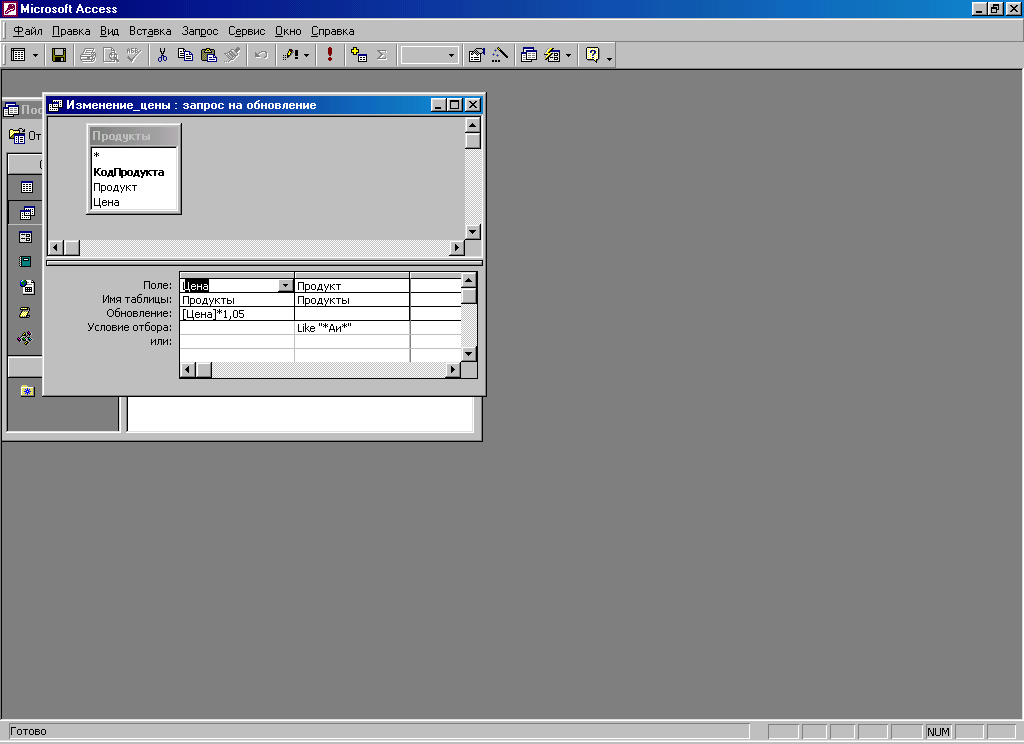Select the asterisk in Продукты field list
This screenshot has width=1024, height=744.
coord(96,155)
